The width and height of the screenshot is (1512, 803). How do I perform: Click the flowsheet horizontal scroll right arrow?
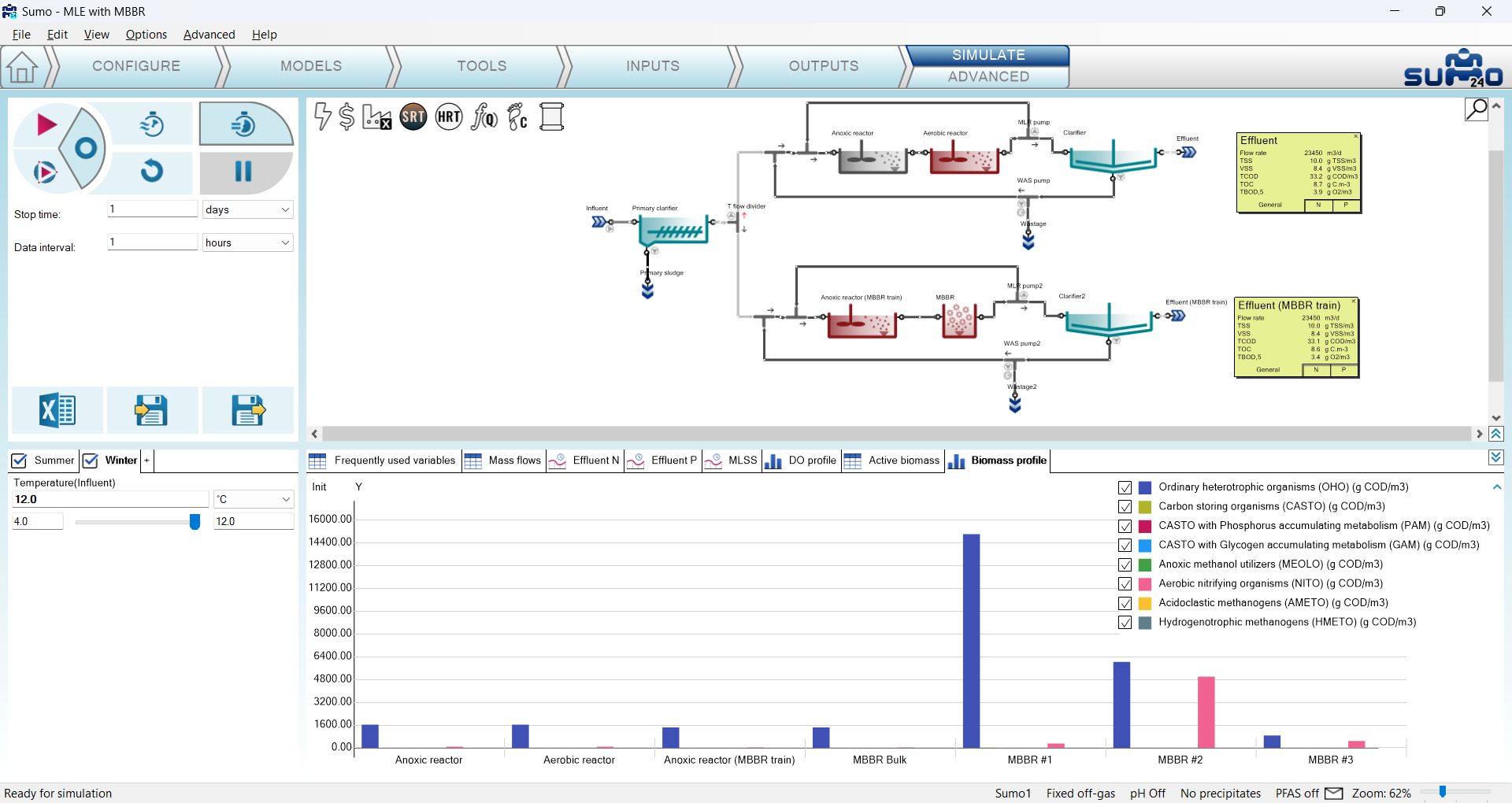(x=1479, y=434)
